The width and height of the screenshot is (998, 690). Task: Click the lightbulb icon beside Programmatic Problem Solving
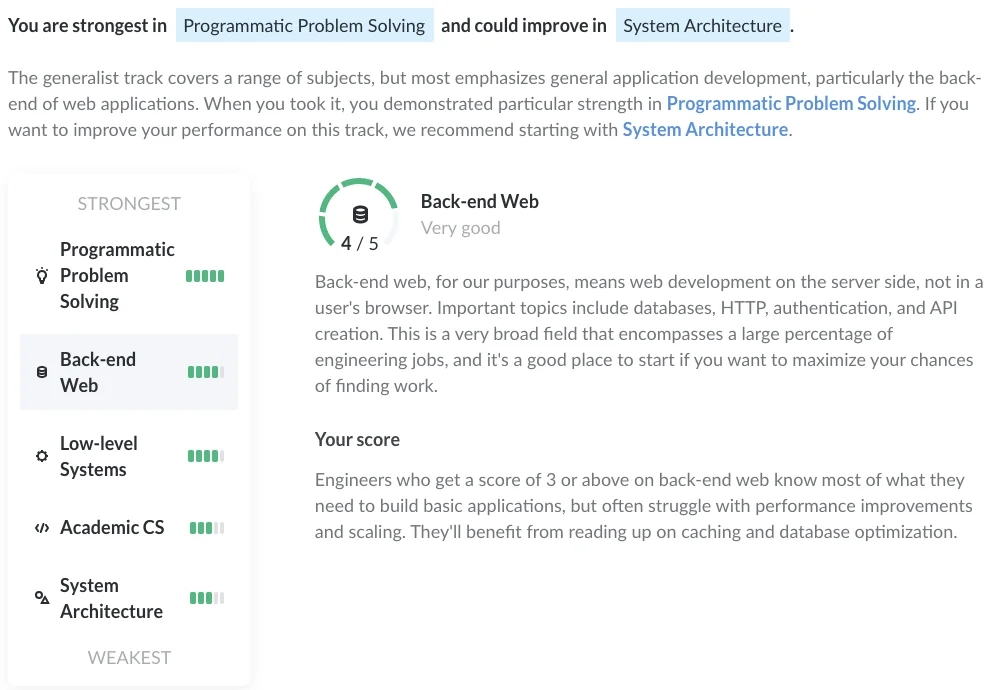[x=41, y=275]
